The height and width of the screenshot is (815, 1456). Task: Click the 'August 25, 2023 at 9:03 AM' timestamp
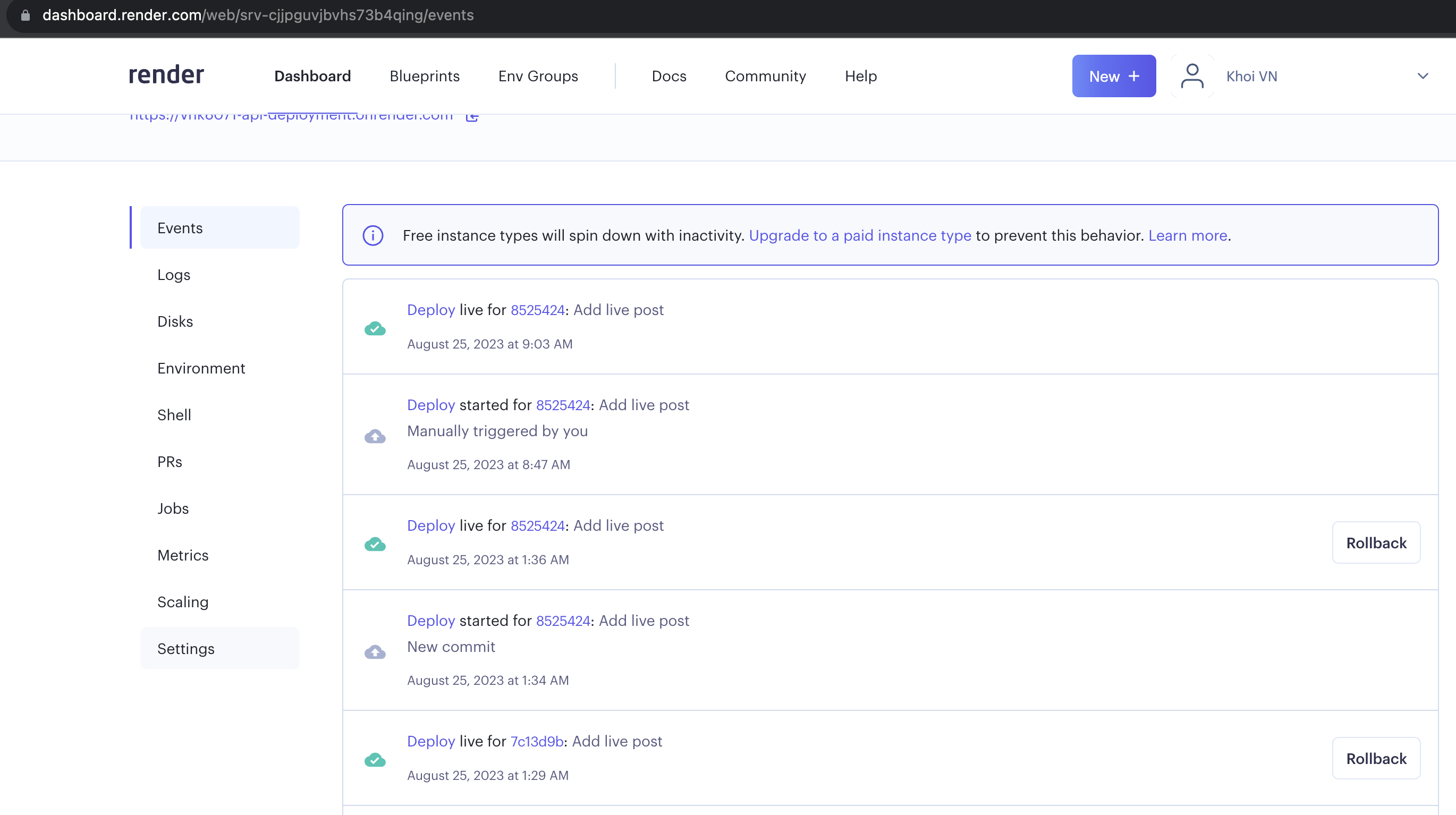pyautogui.click(x=489, y=344)
